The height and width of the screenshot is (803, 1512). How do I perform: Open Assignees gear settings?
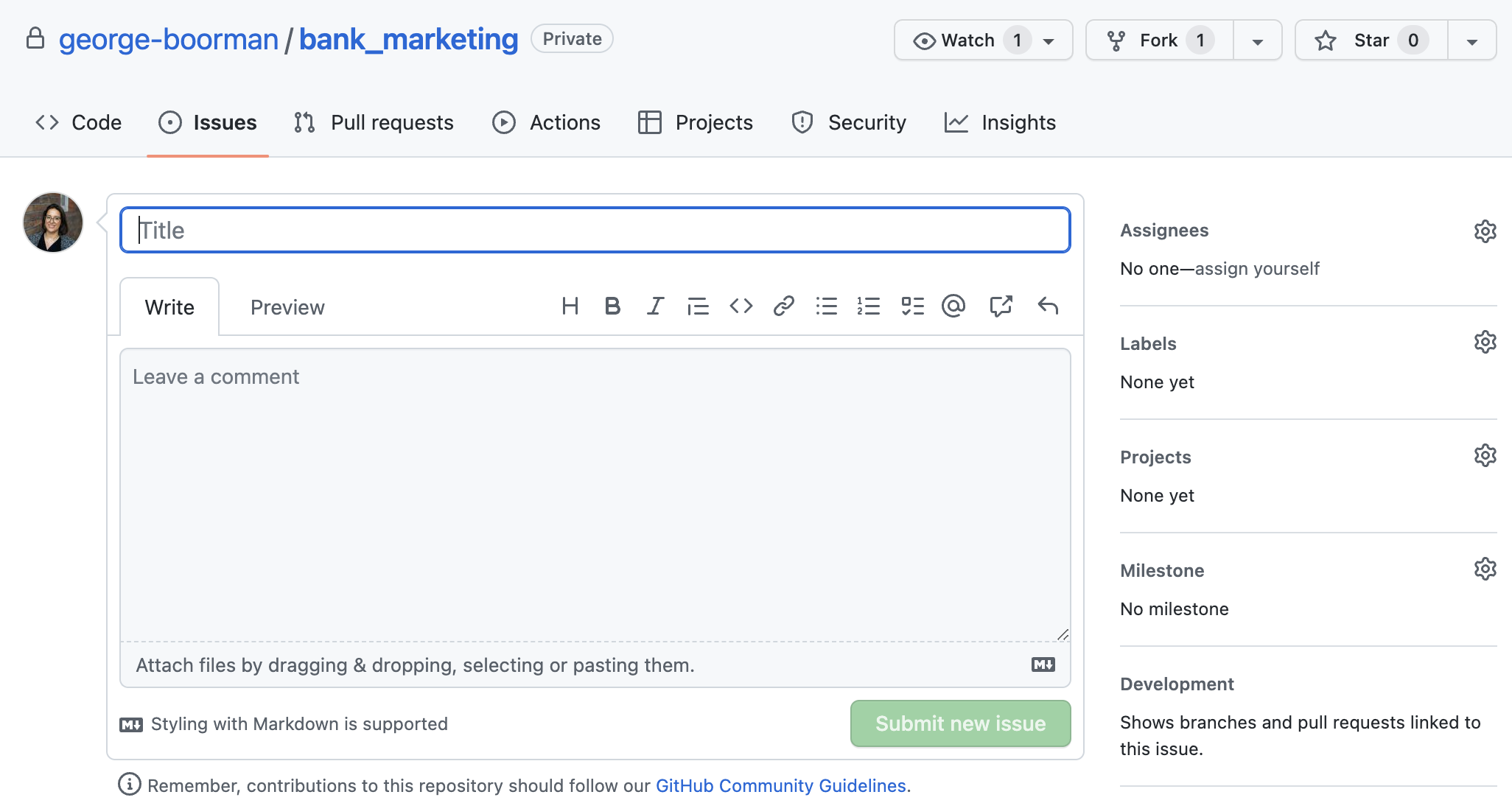pyautogui.click(x=1485, y=231)
